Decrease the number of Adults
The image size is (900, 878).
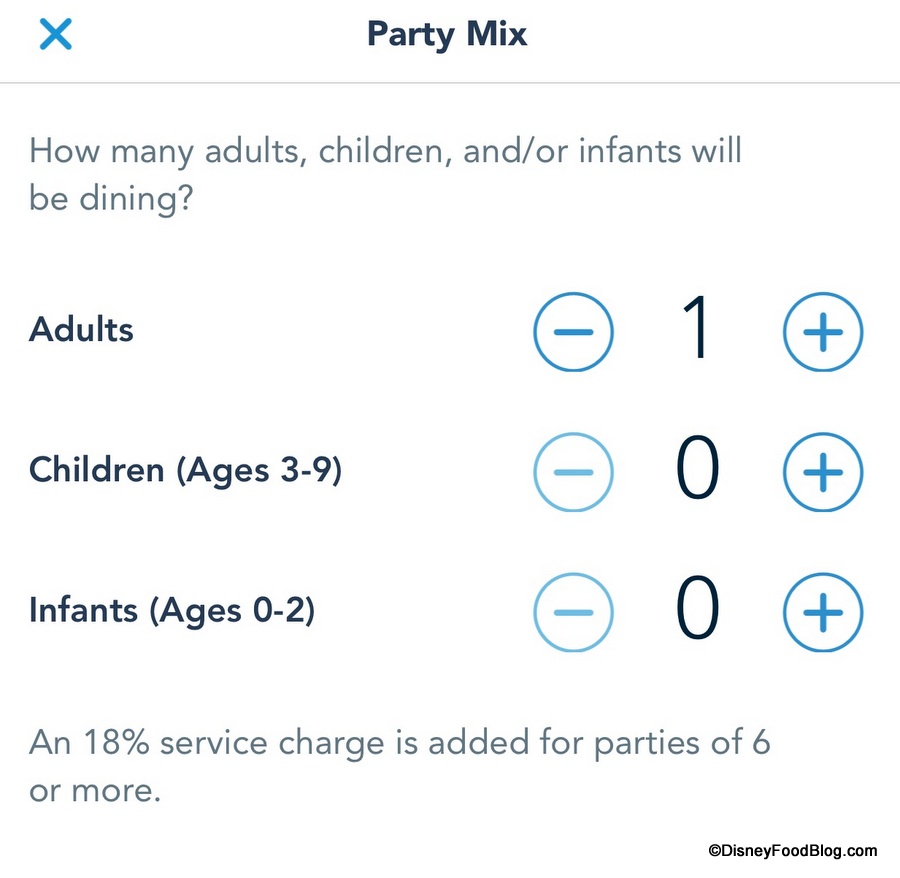click(573, 332)
